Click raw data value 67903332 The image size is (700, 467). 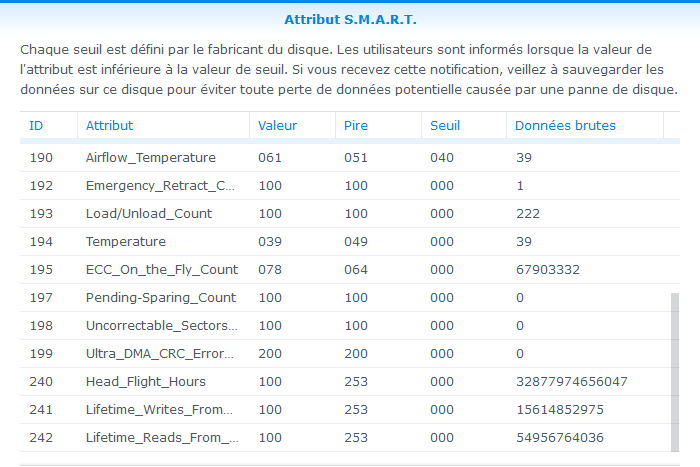(548, 270)
